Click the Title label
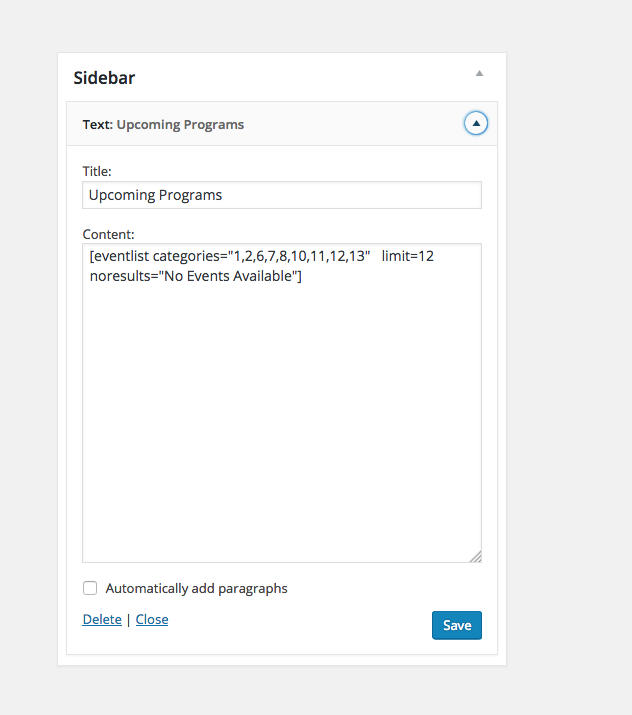The width and height of the screenshot is (632, 715). 97,171
